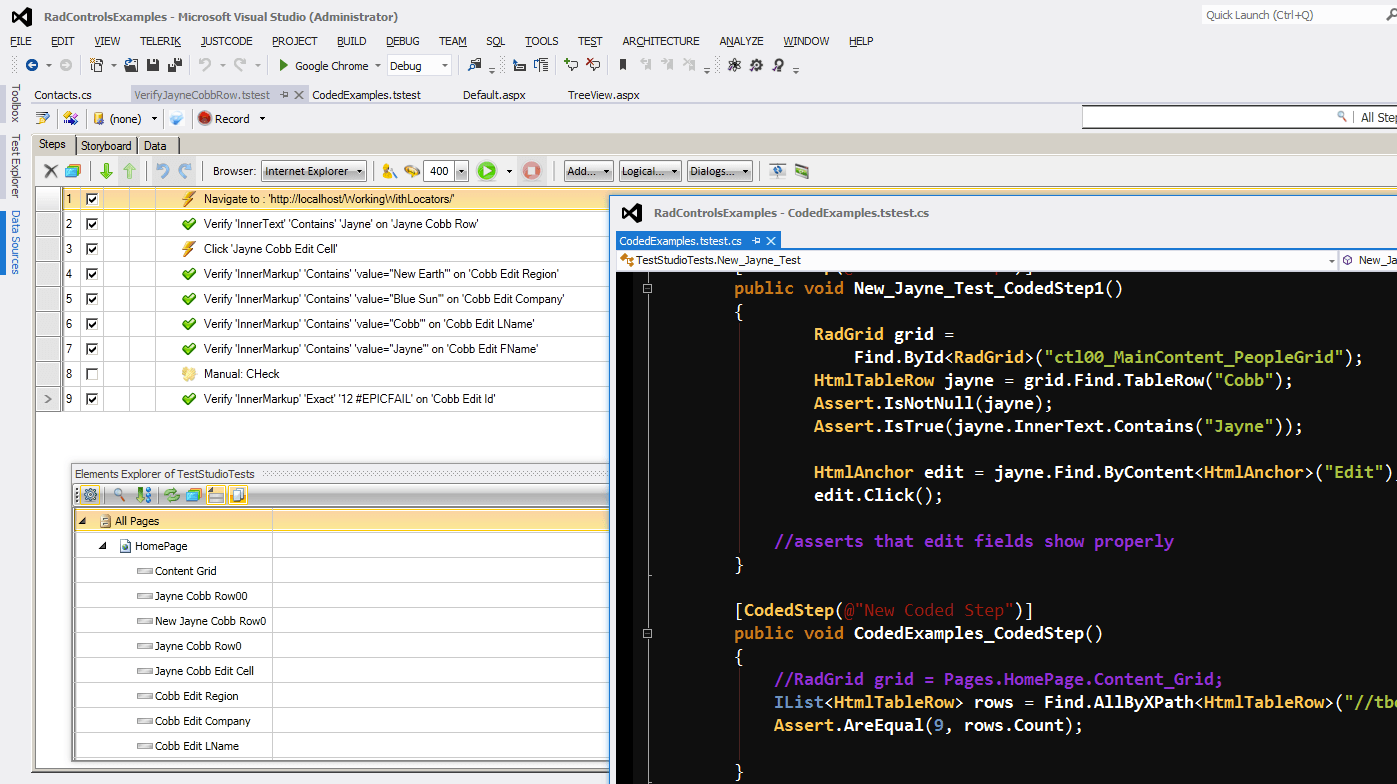
Task: Toggle checkbox for step 1 Navigate
Action: click(92, 199)
